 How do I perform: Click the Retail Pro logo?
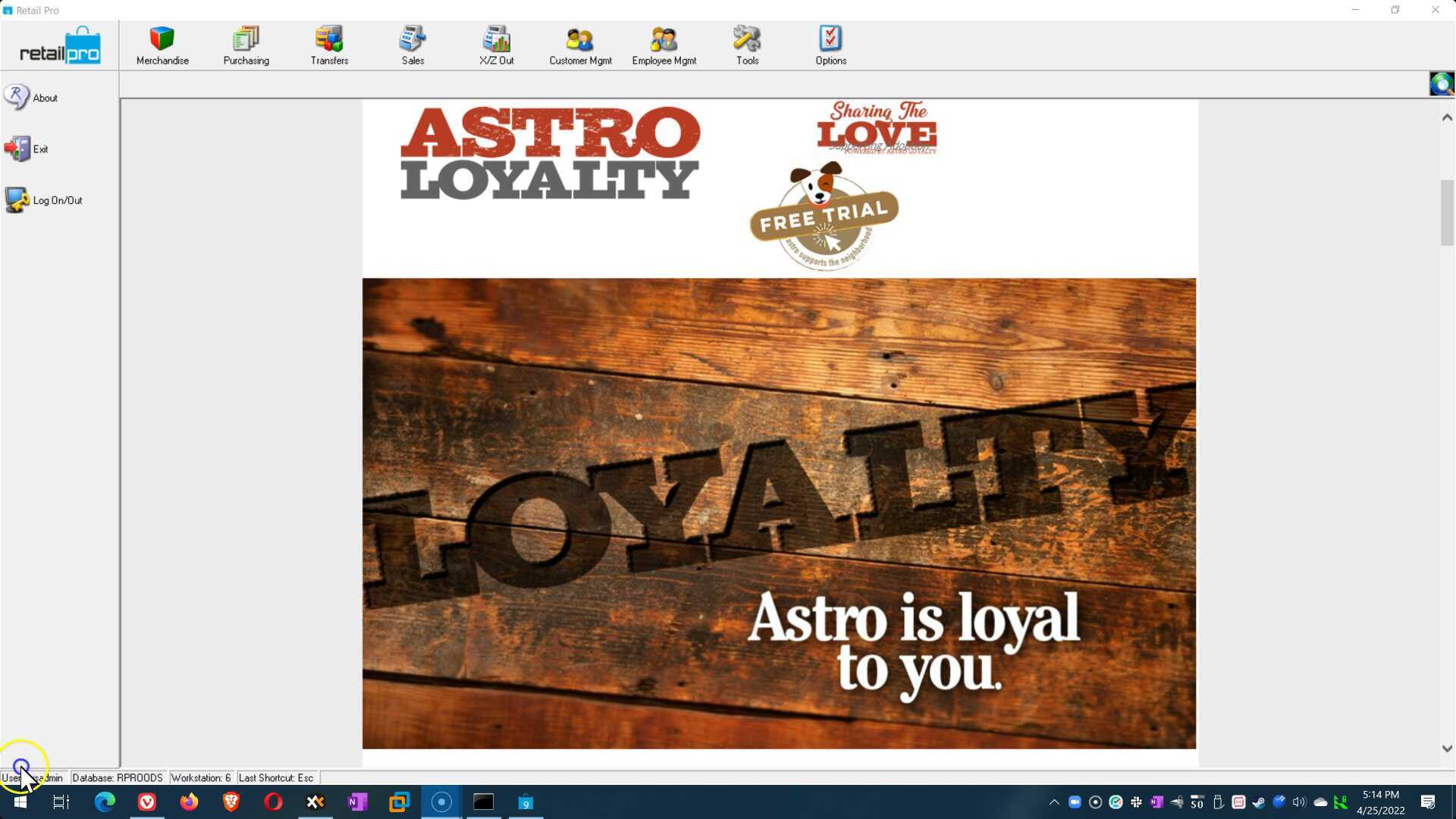coord(61,44)
